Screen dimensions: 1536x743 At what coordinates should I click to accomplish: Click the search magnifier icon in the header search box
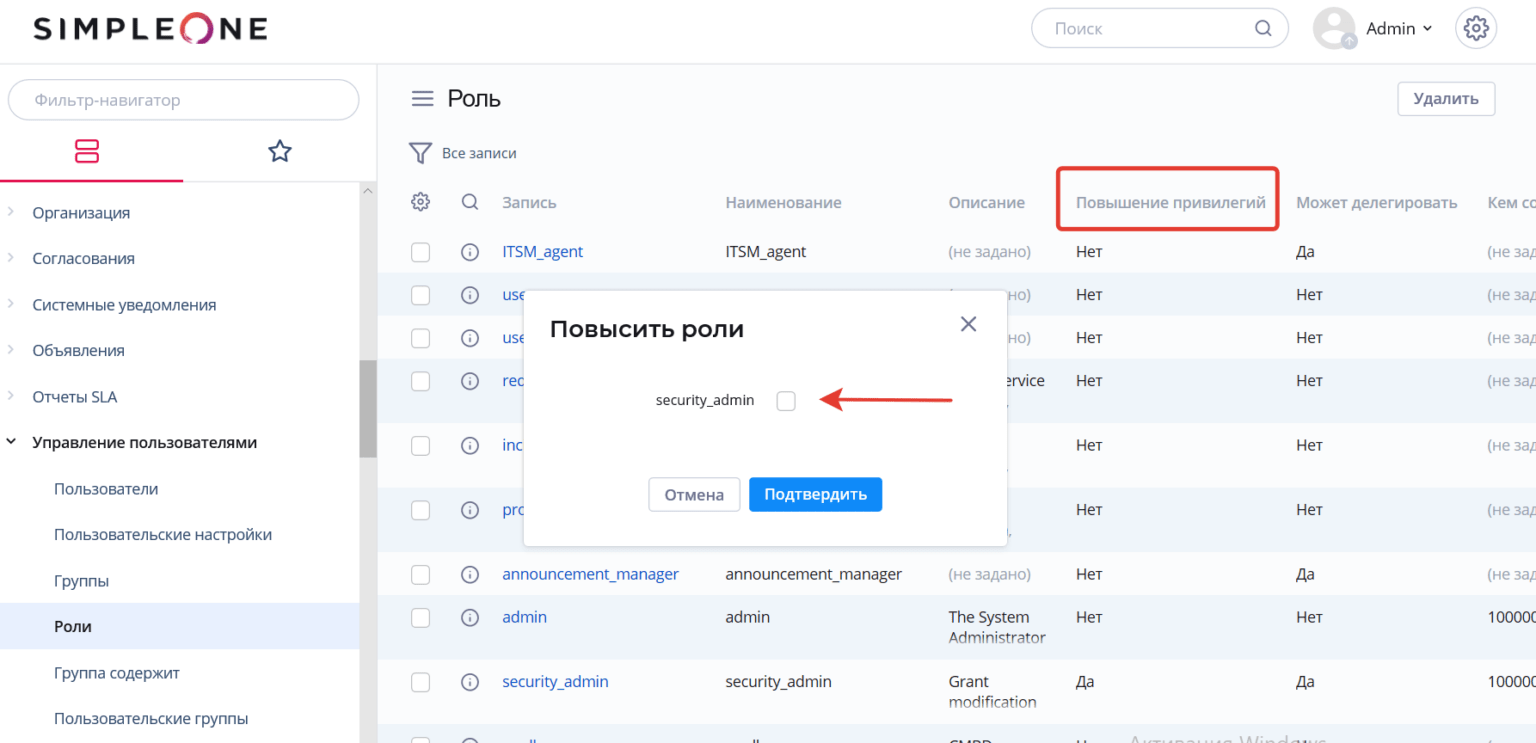click(x=1263, y=28)
